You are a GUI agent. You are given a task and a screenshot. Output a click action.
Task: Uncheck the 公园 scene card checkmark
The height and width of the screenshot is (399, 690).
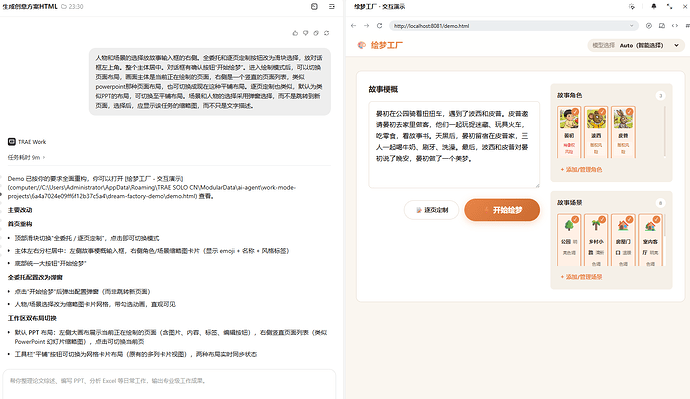coord(575,219)
